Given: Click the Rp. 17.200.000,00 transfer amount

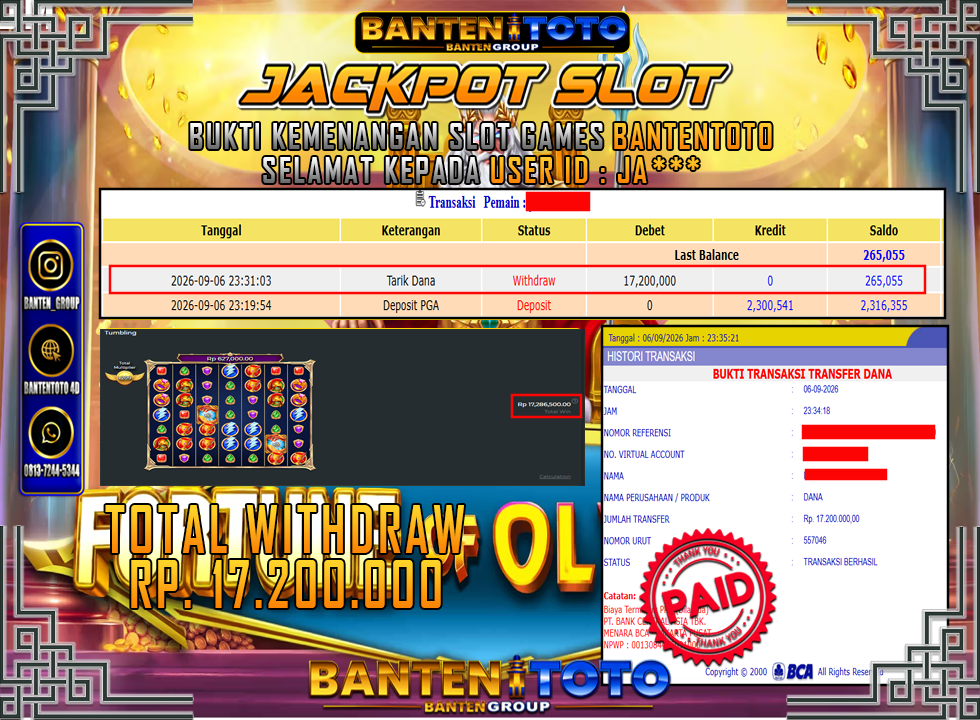Looking at the screenshot, I should tap(831, 519).
